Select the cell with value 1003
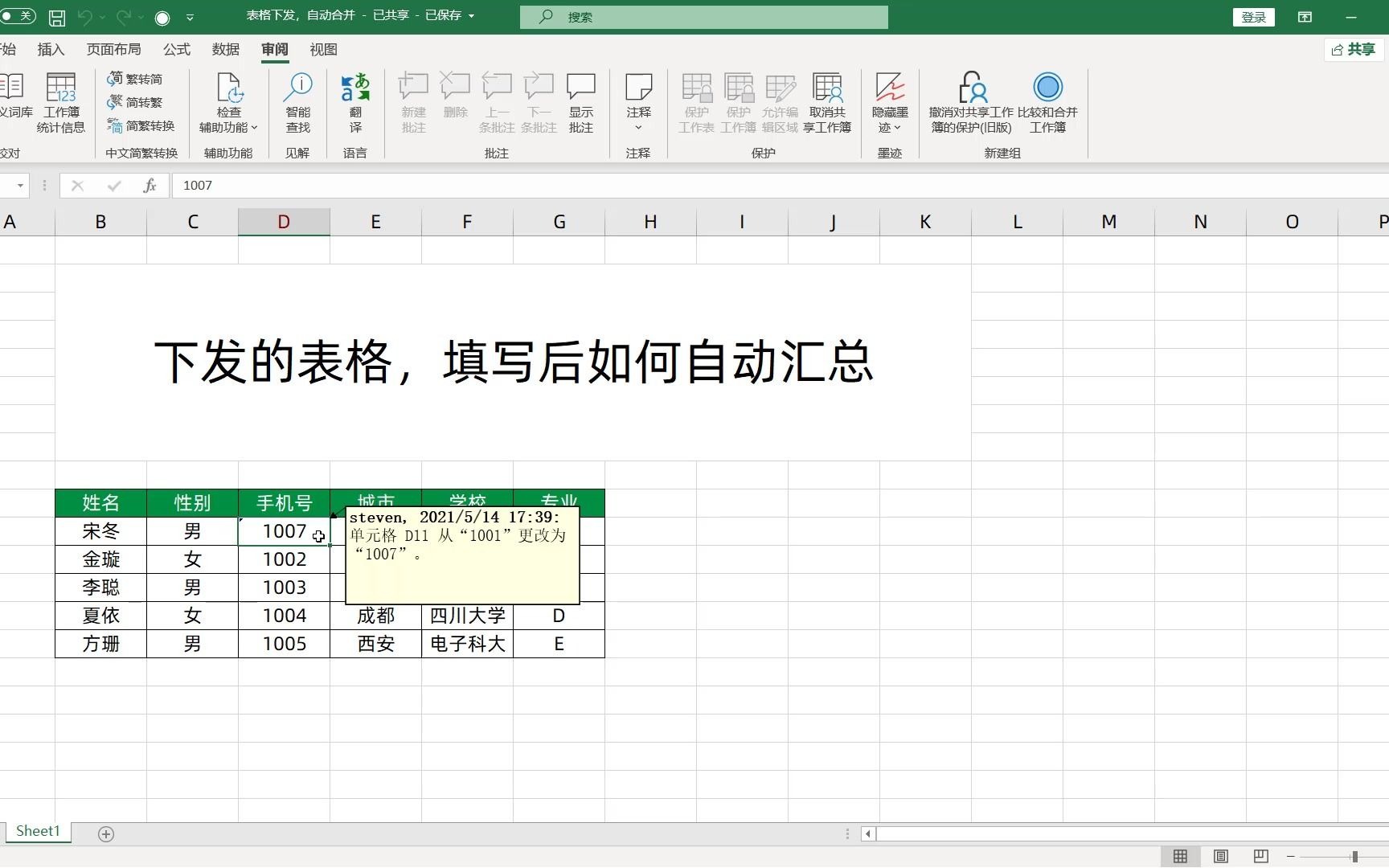 point(284,588)
